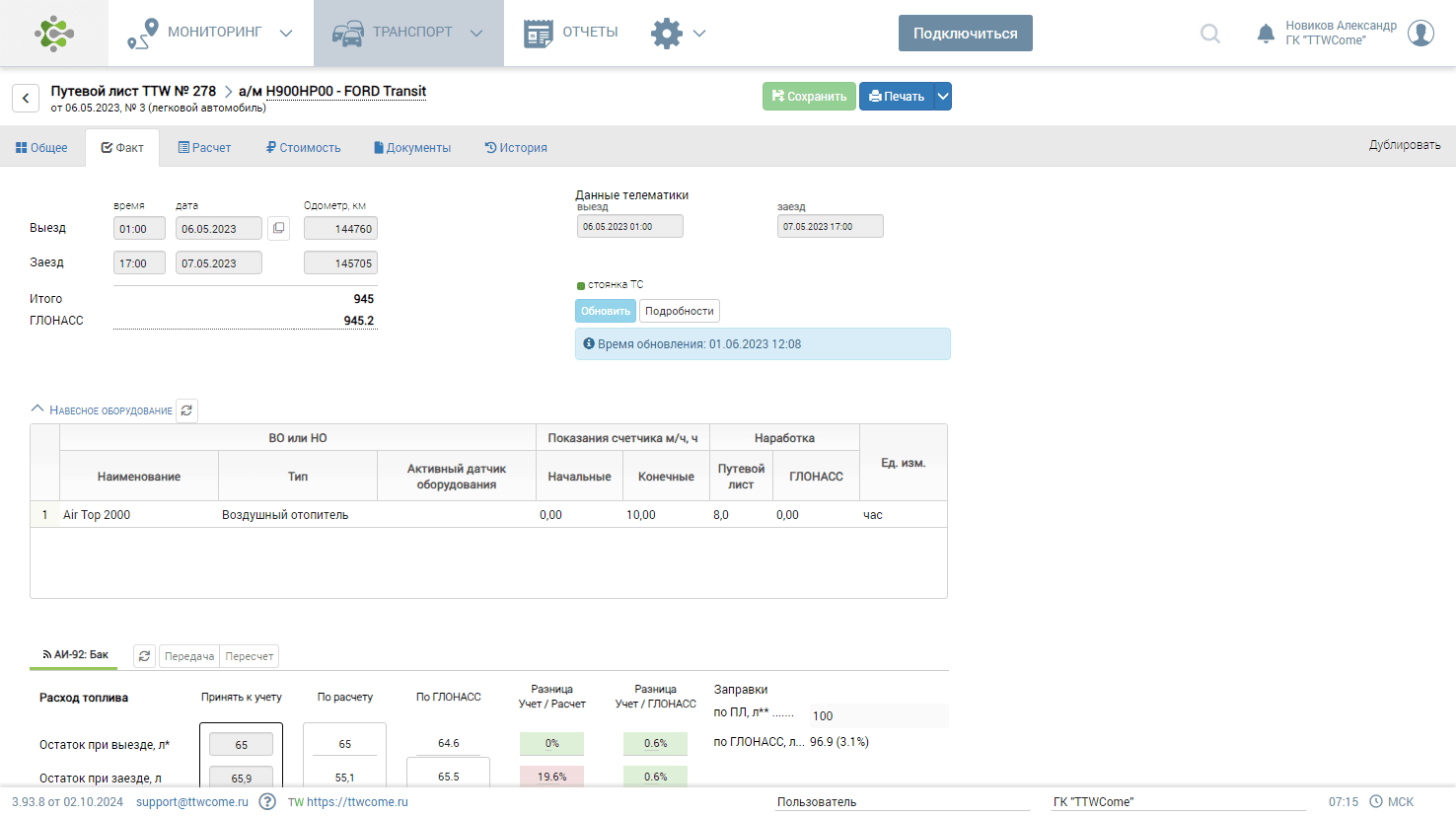Edit the Выезд time field 01:00
This screenshot has height=817, width=1456.
139,229
